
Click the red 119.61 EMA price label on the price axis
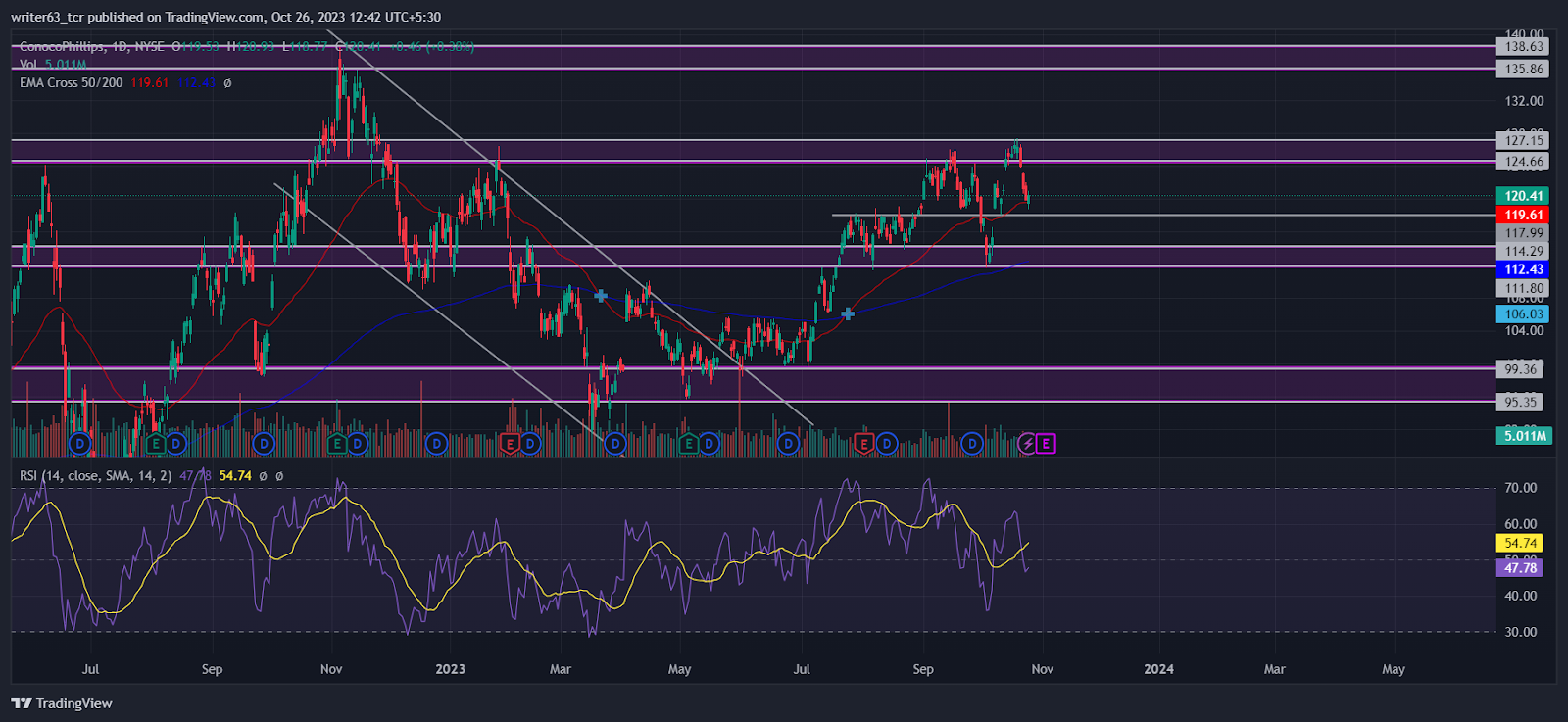pos(1524,215)
